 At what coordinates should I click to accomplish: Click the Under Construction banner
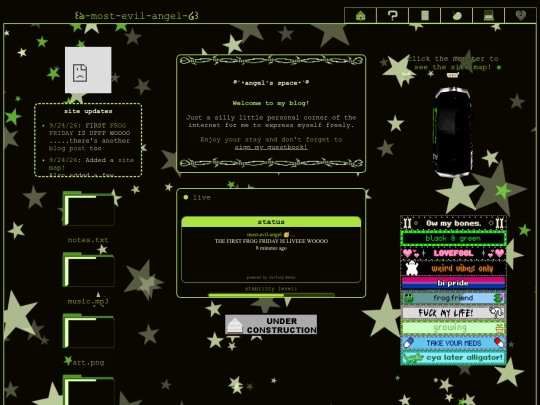pos(271,324)
